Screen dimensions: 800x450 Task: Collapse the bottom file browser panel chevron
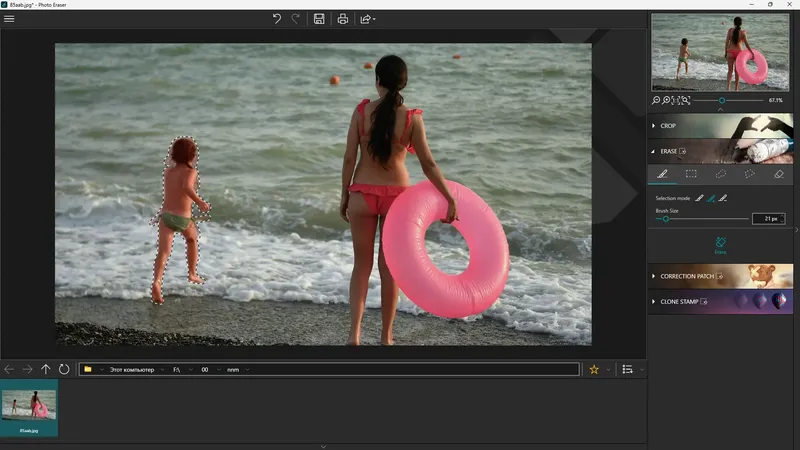(x=323, y=446)
